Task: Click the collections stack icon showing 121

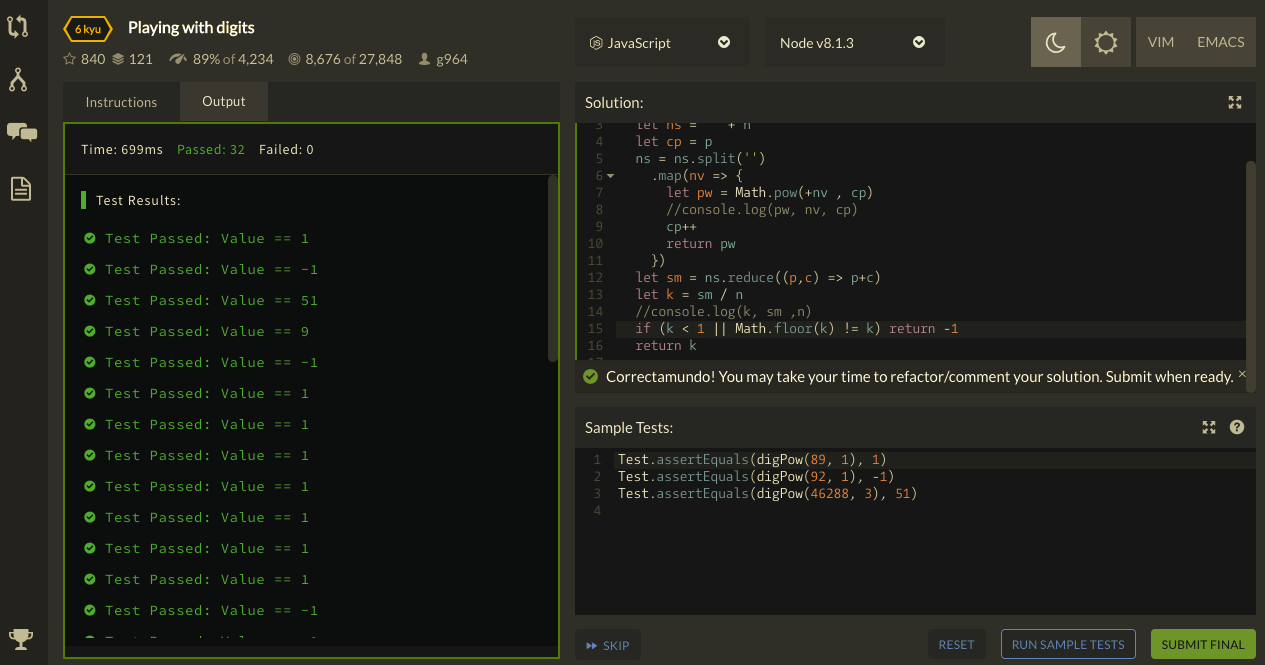Action: 118,59
